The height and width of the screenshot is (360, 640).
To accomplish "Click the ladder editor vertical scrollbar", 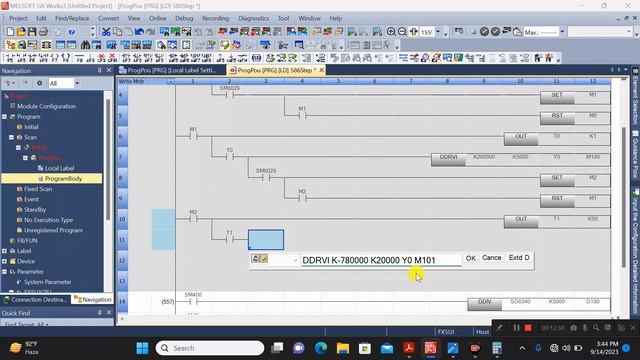I will coord(623,197).
